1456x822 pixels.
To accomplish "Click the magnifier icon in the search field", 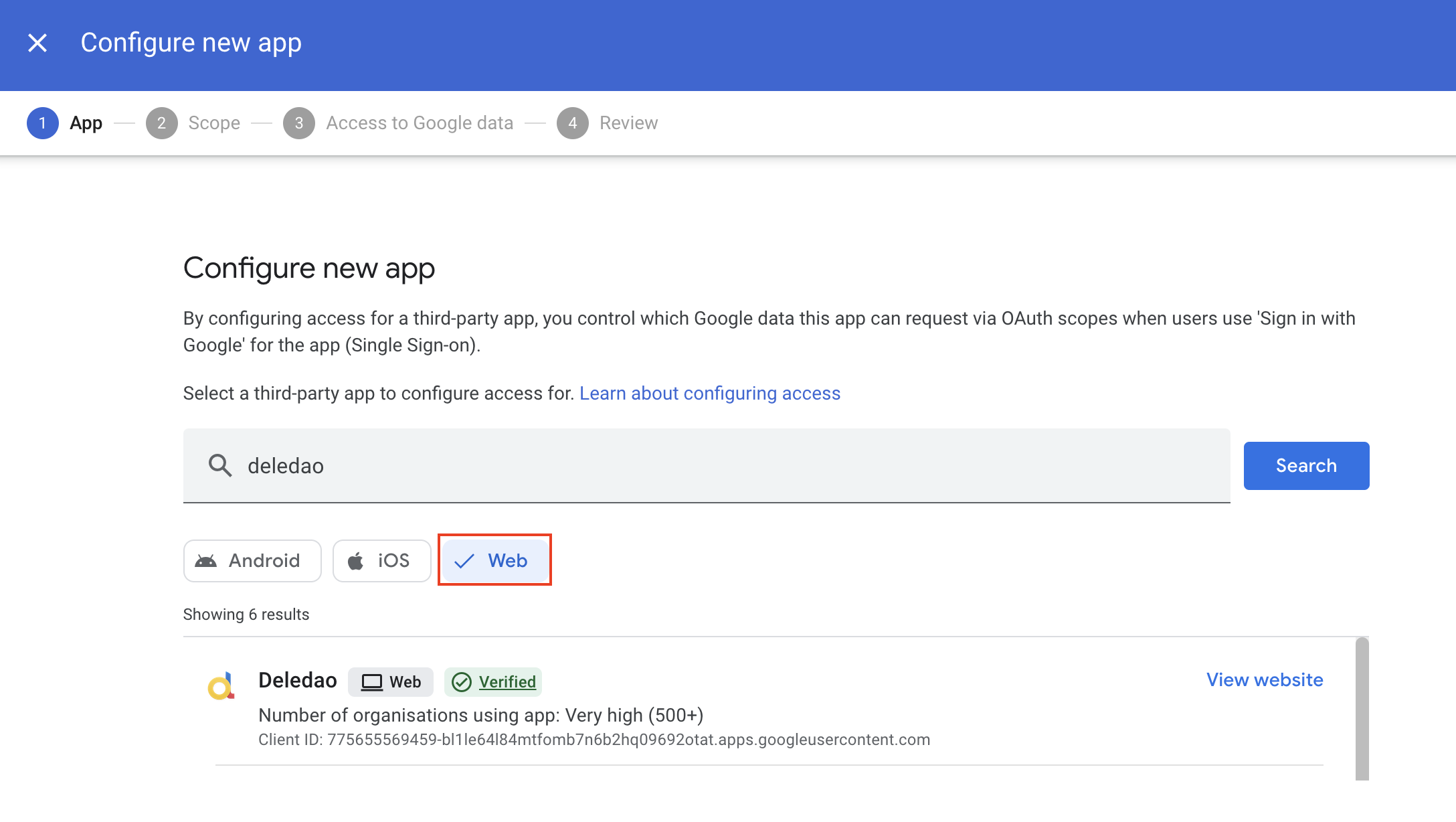I will pos(220,465).
